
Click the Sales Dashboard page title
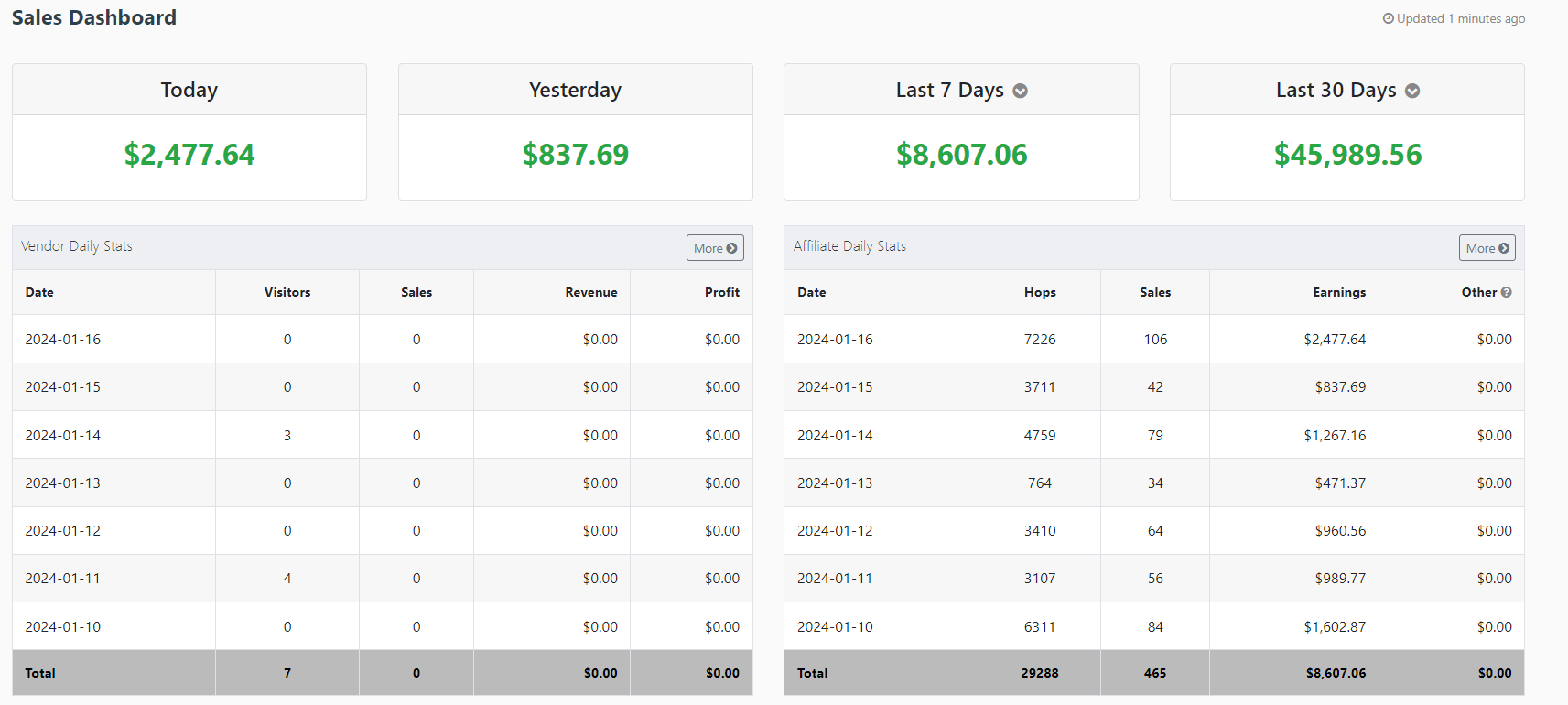pyautogui.click(x=94, y=18)
